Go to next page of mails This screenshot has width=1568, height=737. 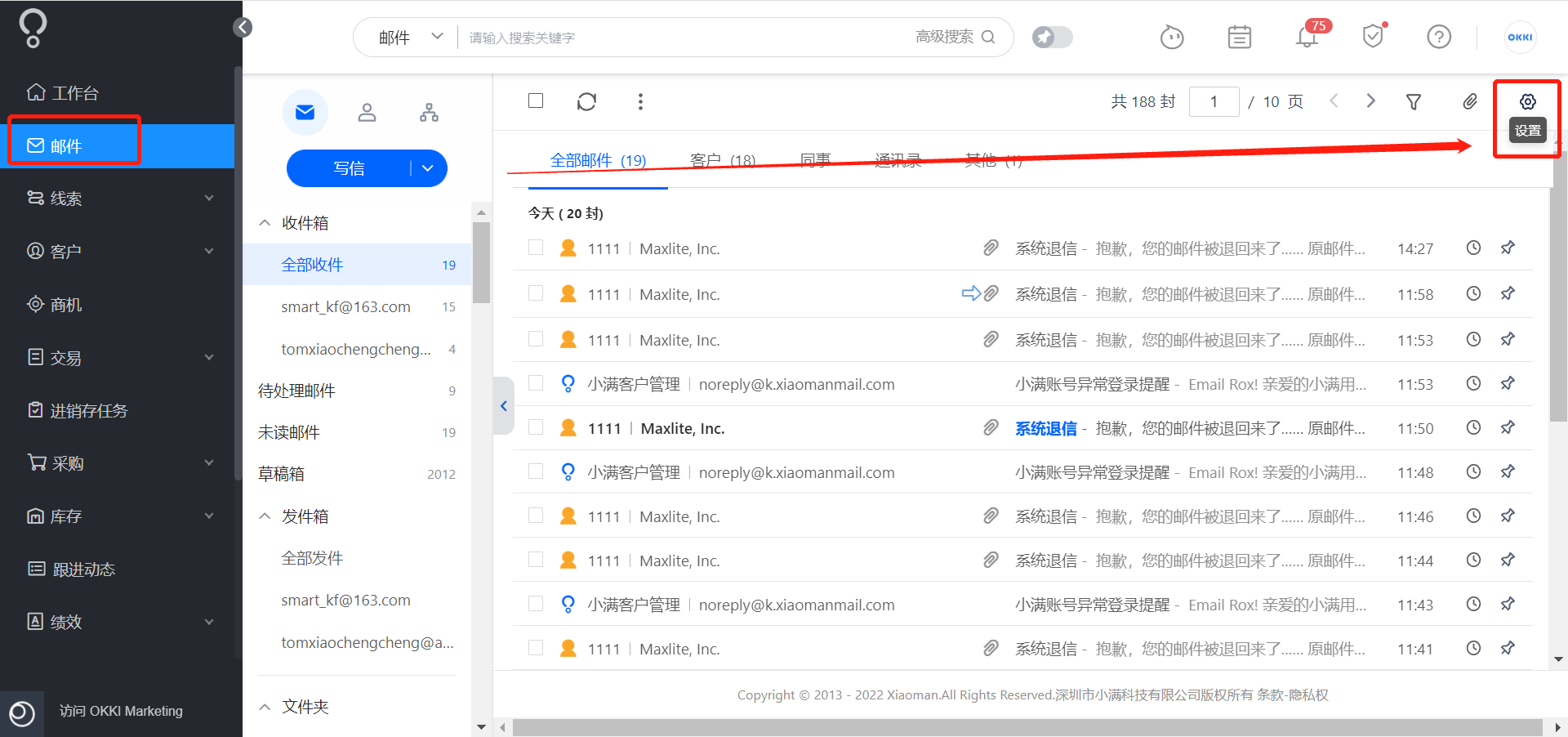(x=1371, y=100)
